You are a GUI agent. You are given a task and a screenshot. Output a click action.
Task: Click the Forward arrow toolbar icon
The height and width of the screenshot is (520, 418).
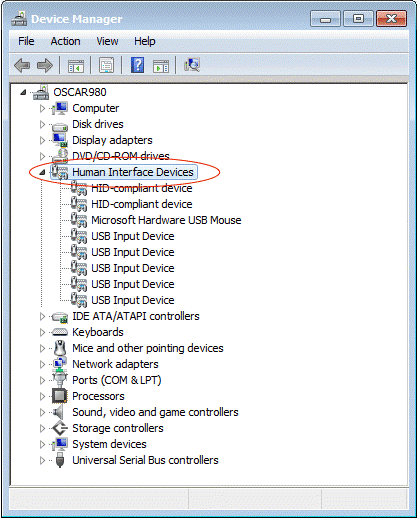point(45,65)
